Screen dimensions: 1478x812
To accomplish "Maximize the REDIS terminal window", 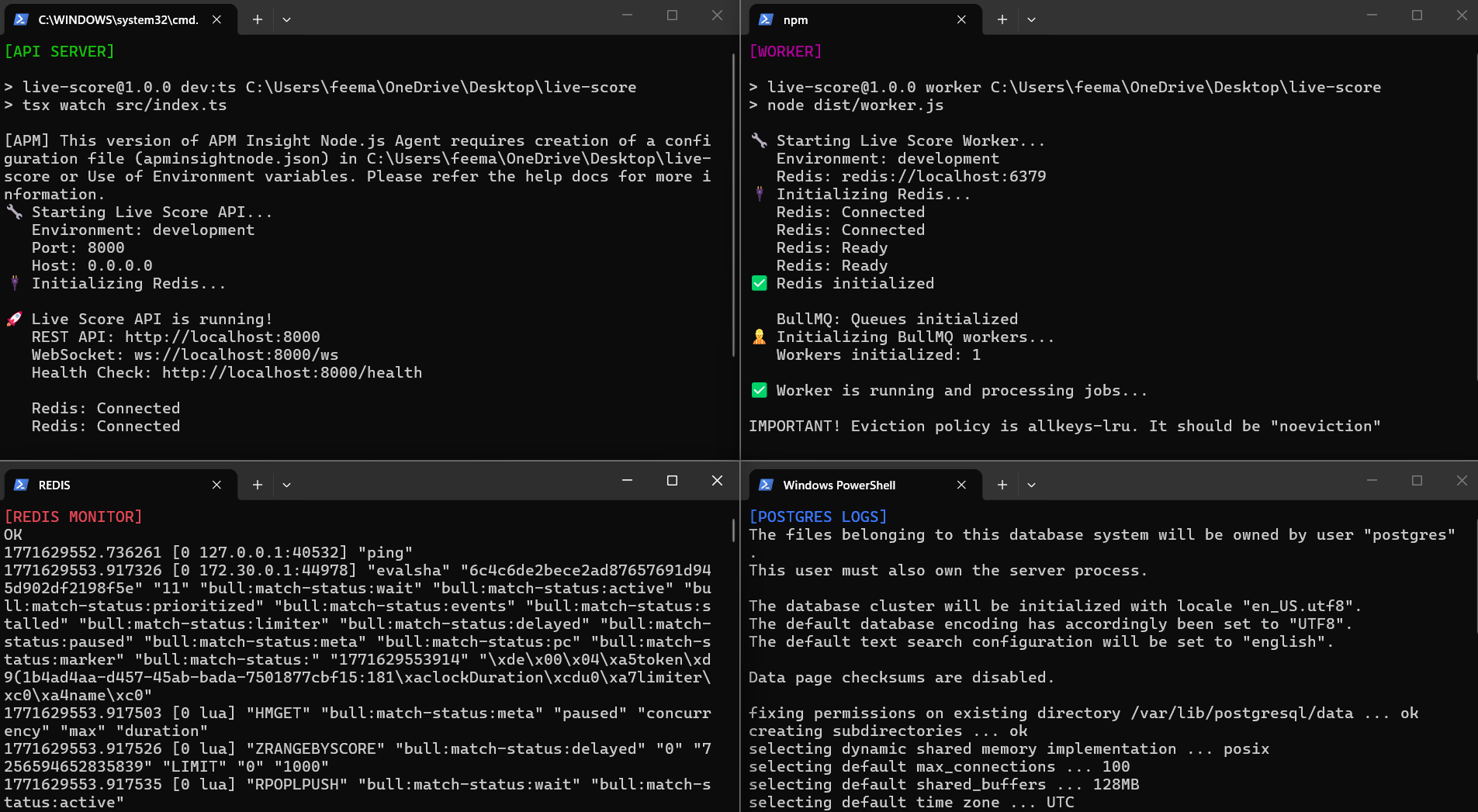I will (672, 481).
